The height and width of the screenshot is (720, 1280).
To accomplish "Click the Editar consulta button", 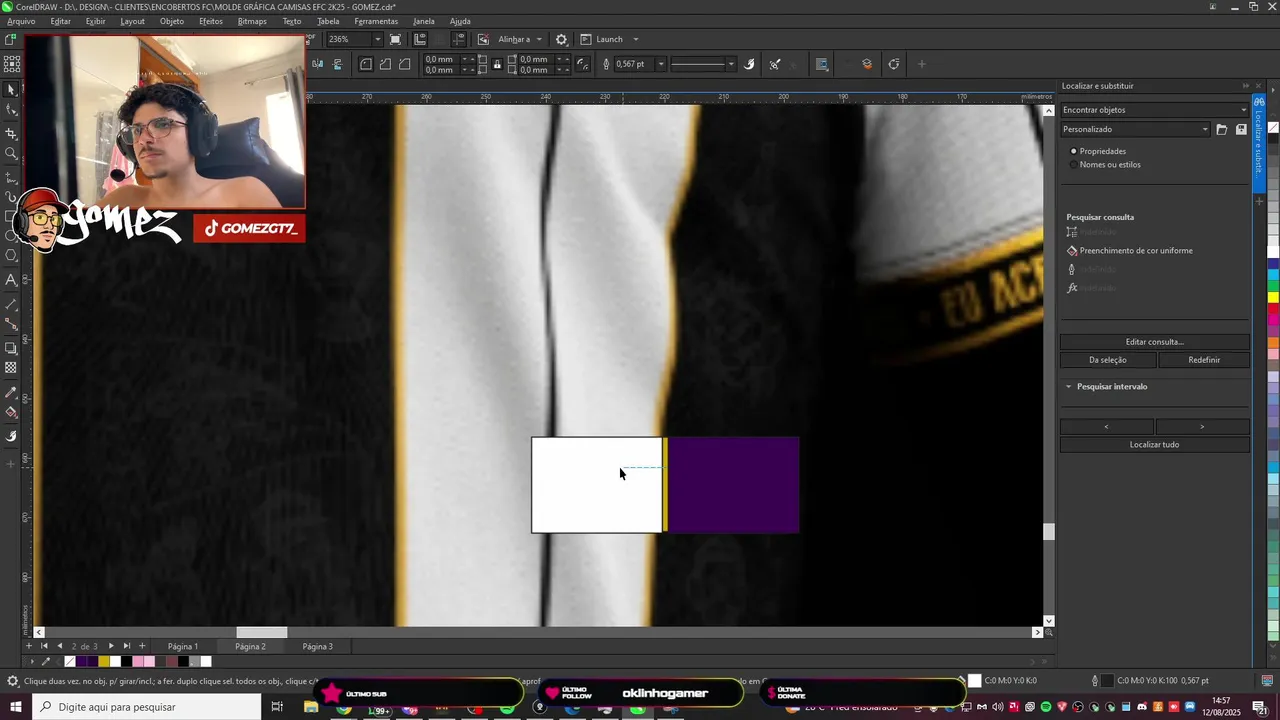I will (x=1154, y=342).
